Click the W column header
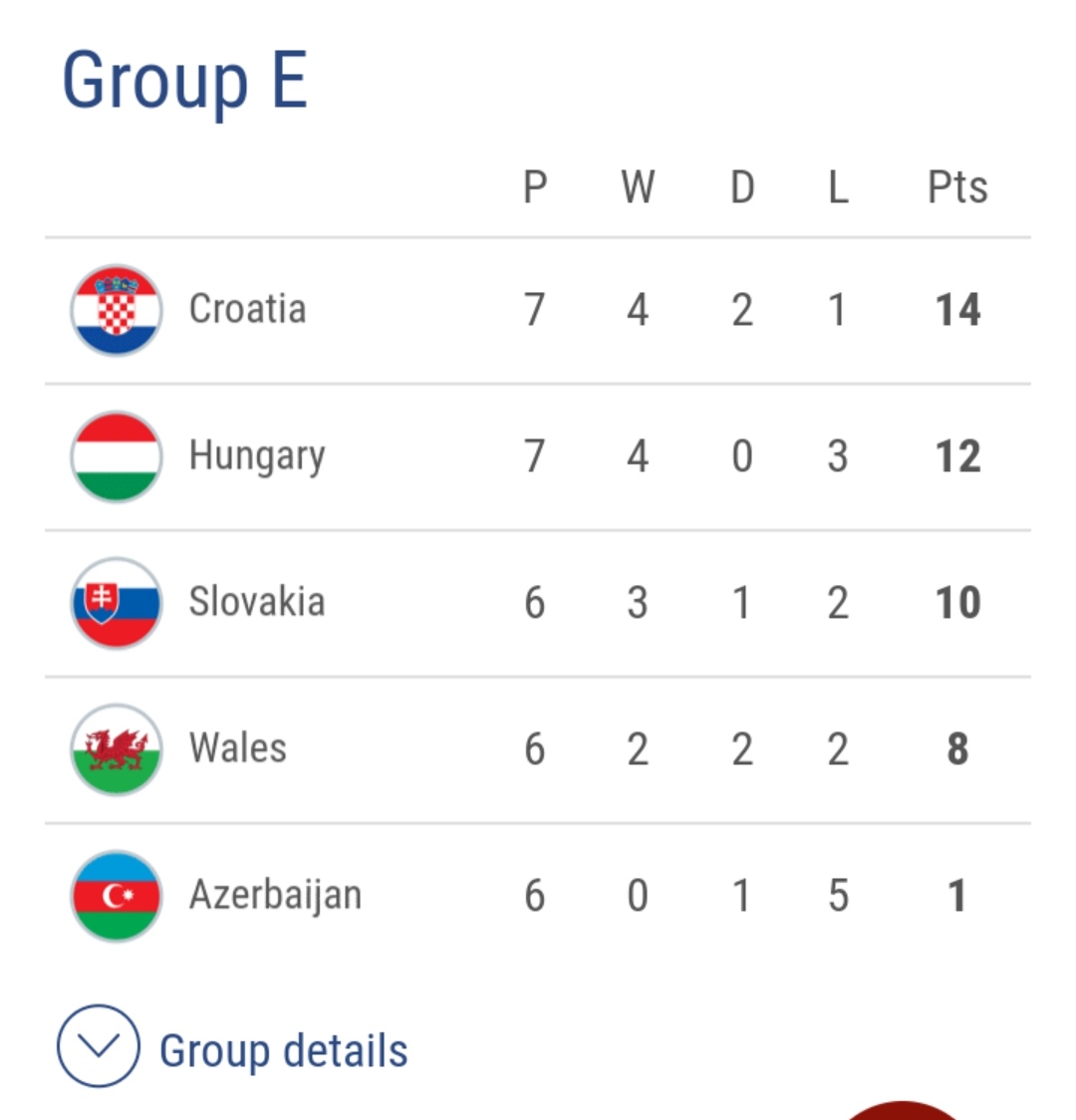The image size is (1076, 1120). [638, 186]
